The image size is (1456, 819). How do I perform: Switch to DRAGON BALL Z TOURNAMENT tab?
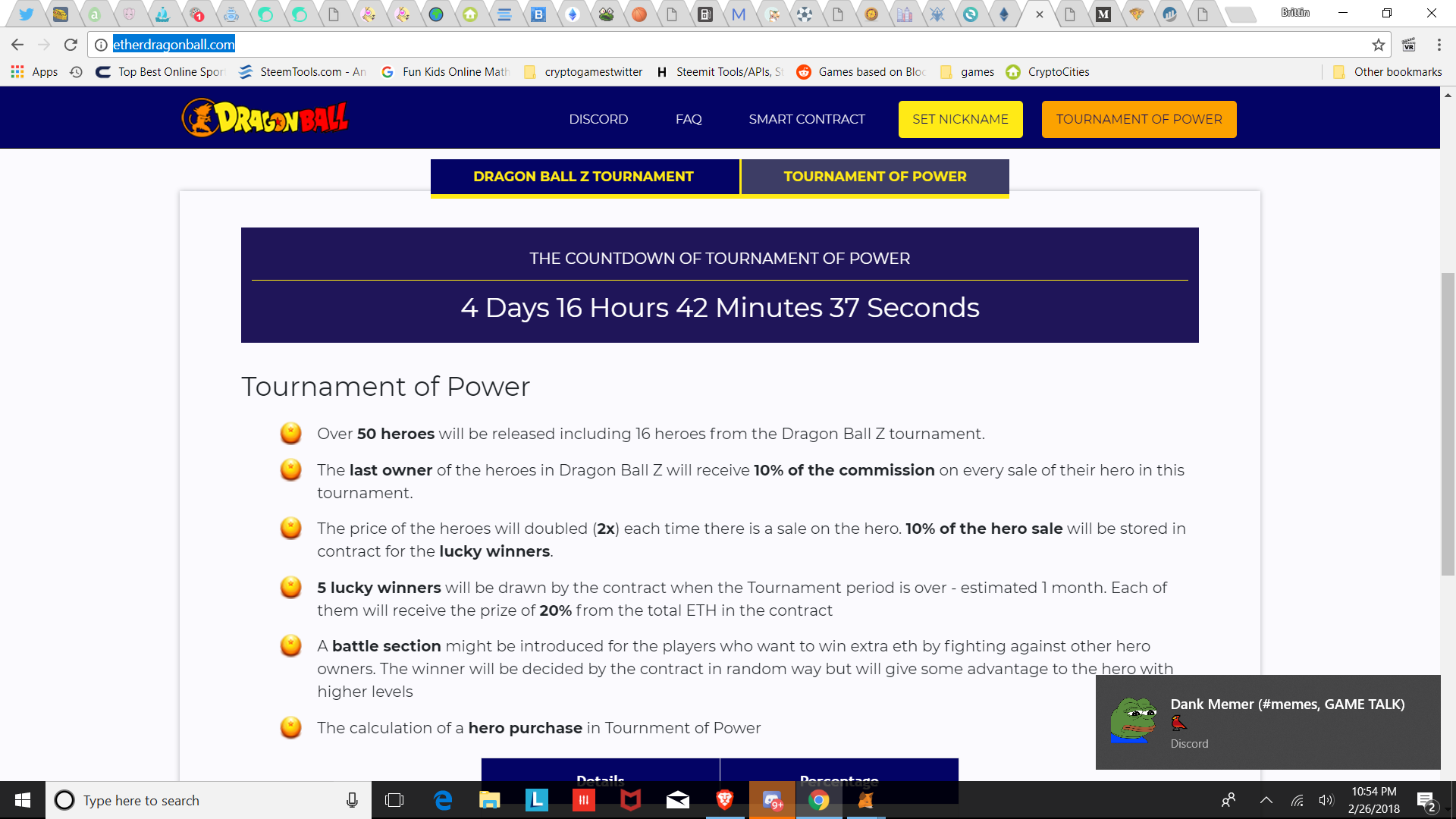(584, 177)
